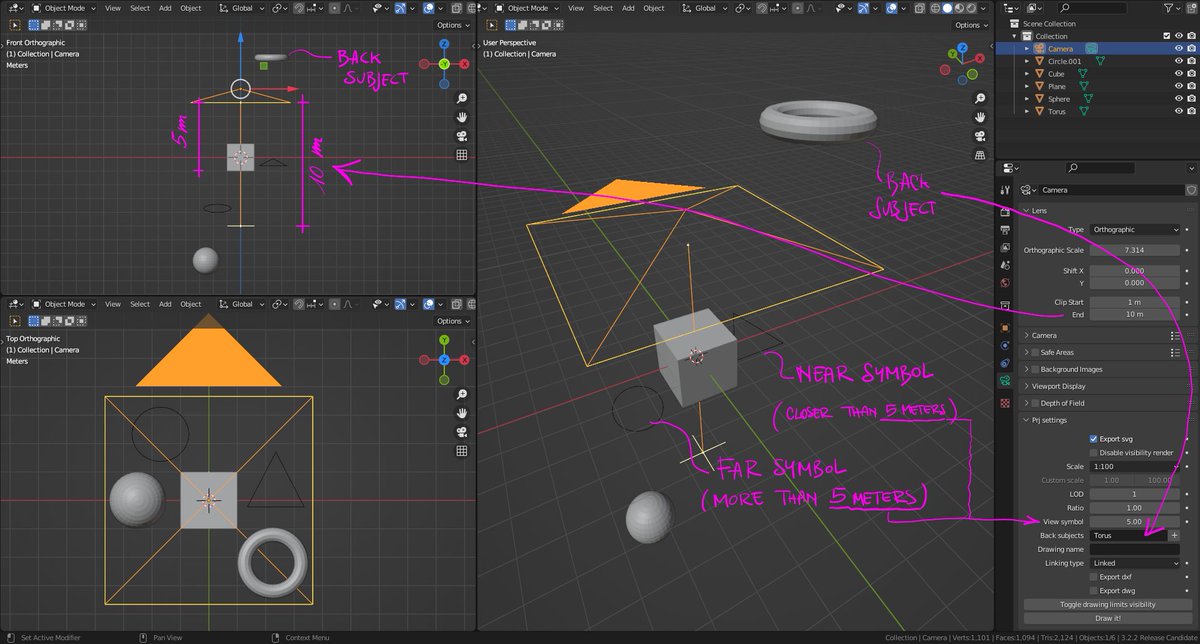Click the Clip End 10 m field
Screen dimensions: 1200x644
(1135, 314)
